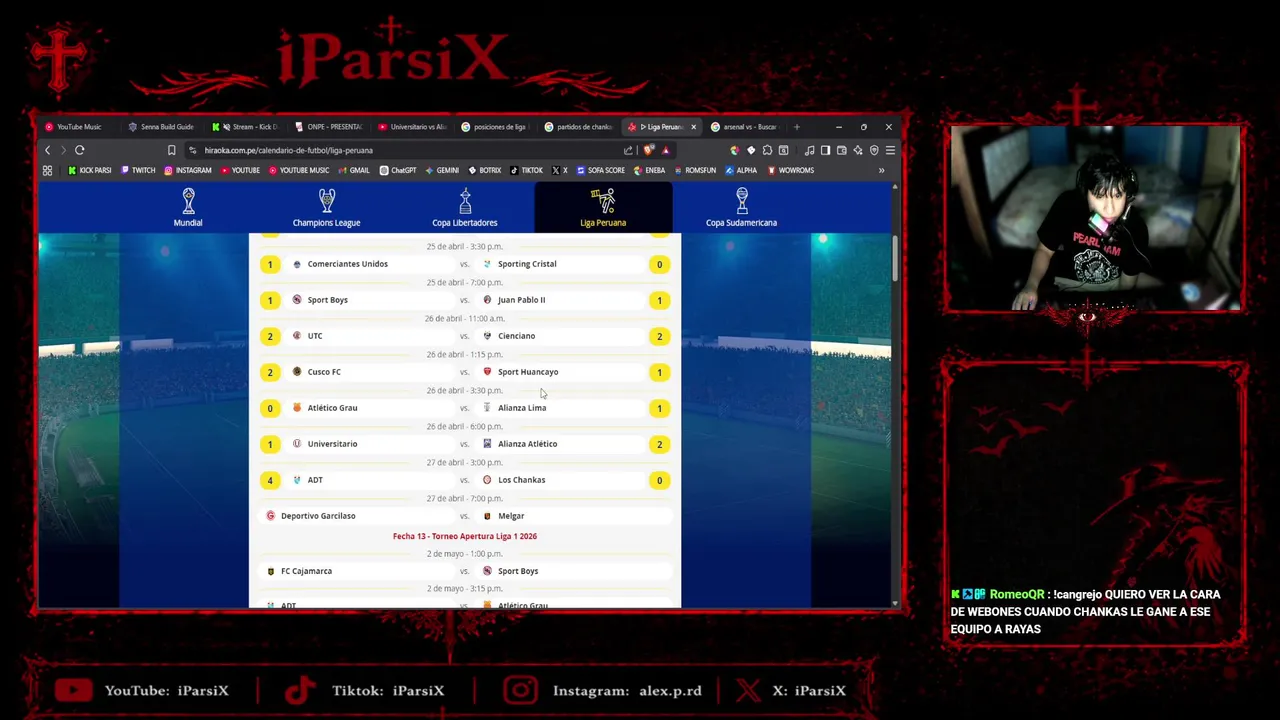Reload the current page
1280x720 pixels.
[x=79, y=150]
